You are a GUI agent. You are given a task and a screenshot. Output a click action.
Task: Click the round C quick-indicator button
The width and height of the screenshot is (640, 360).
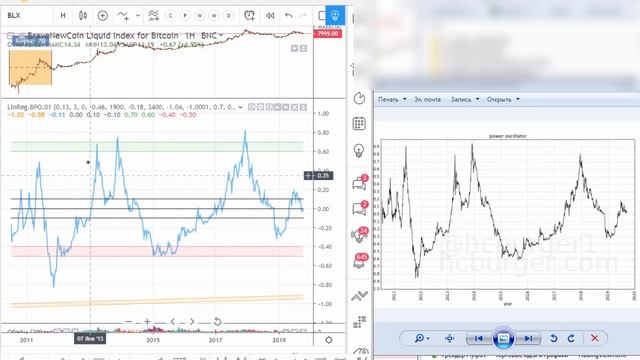(170, 16)
